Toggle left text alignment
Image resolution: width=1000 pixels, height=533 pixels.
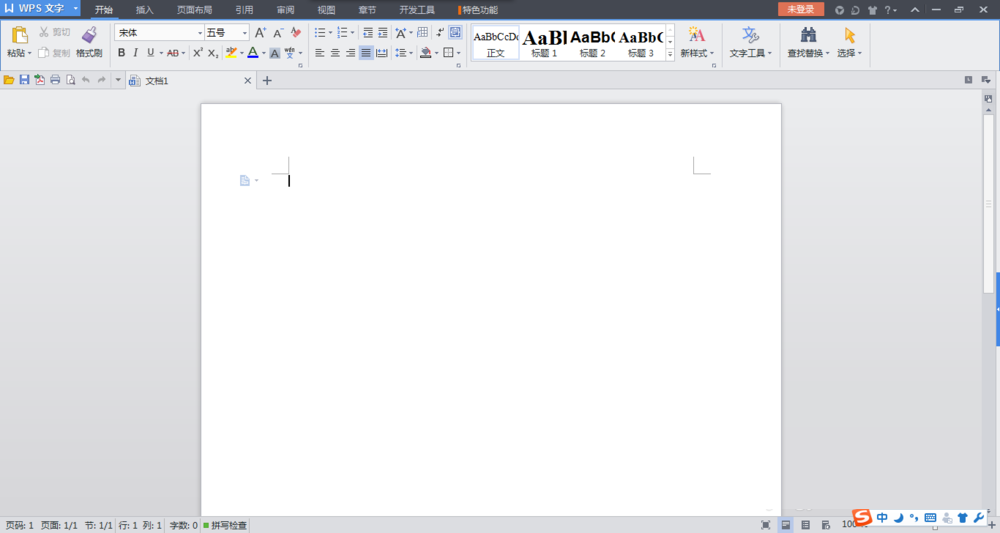click(x=320, y=53)
